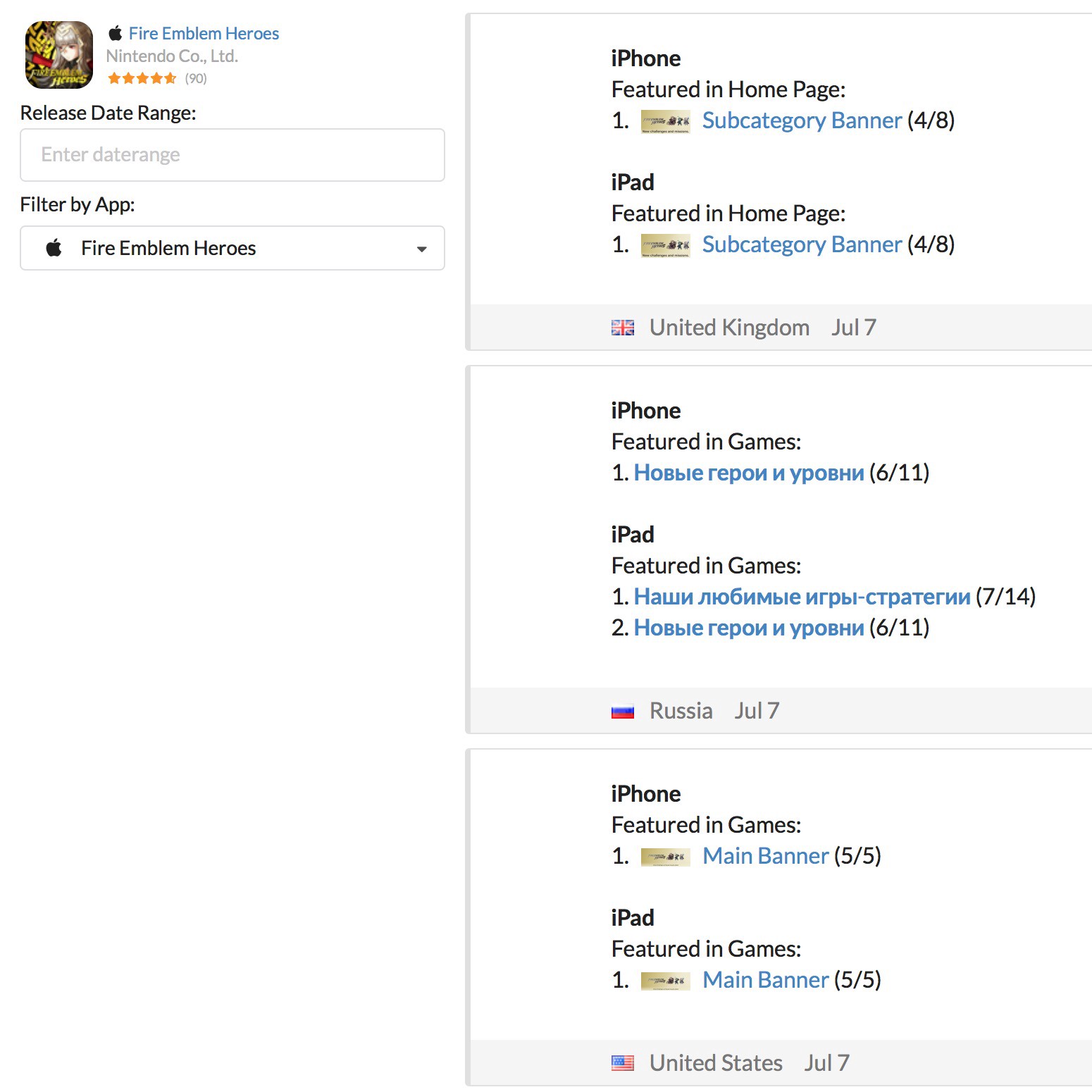Viewport: 1092px width, 1092px height.
Task: Open Russia iPhone Новые герои и уровни link
Action: (x=748, y=473)
